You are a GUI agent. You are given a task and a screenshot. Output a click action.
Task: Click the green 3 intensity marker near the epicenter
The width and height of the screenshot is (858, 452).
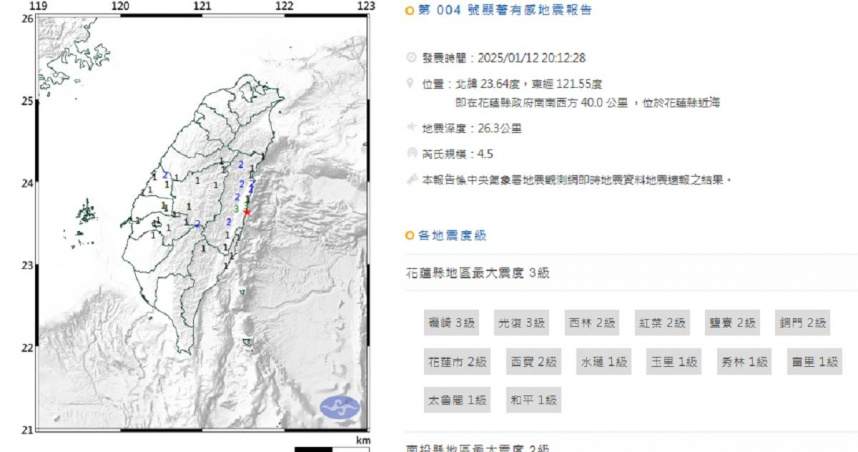point(236,209)
